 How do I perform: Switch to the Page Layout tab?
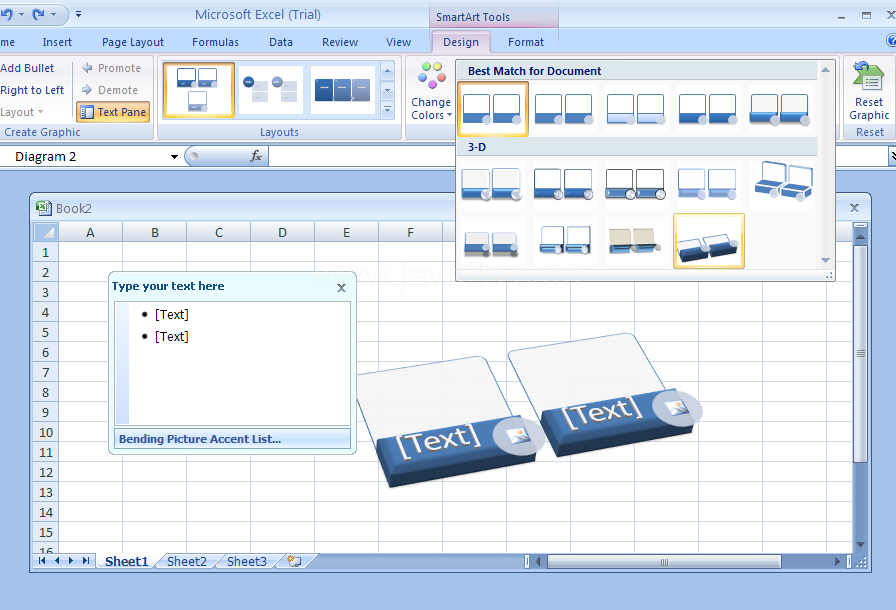coord(133,42)
